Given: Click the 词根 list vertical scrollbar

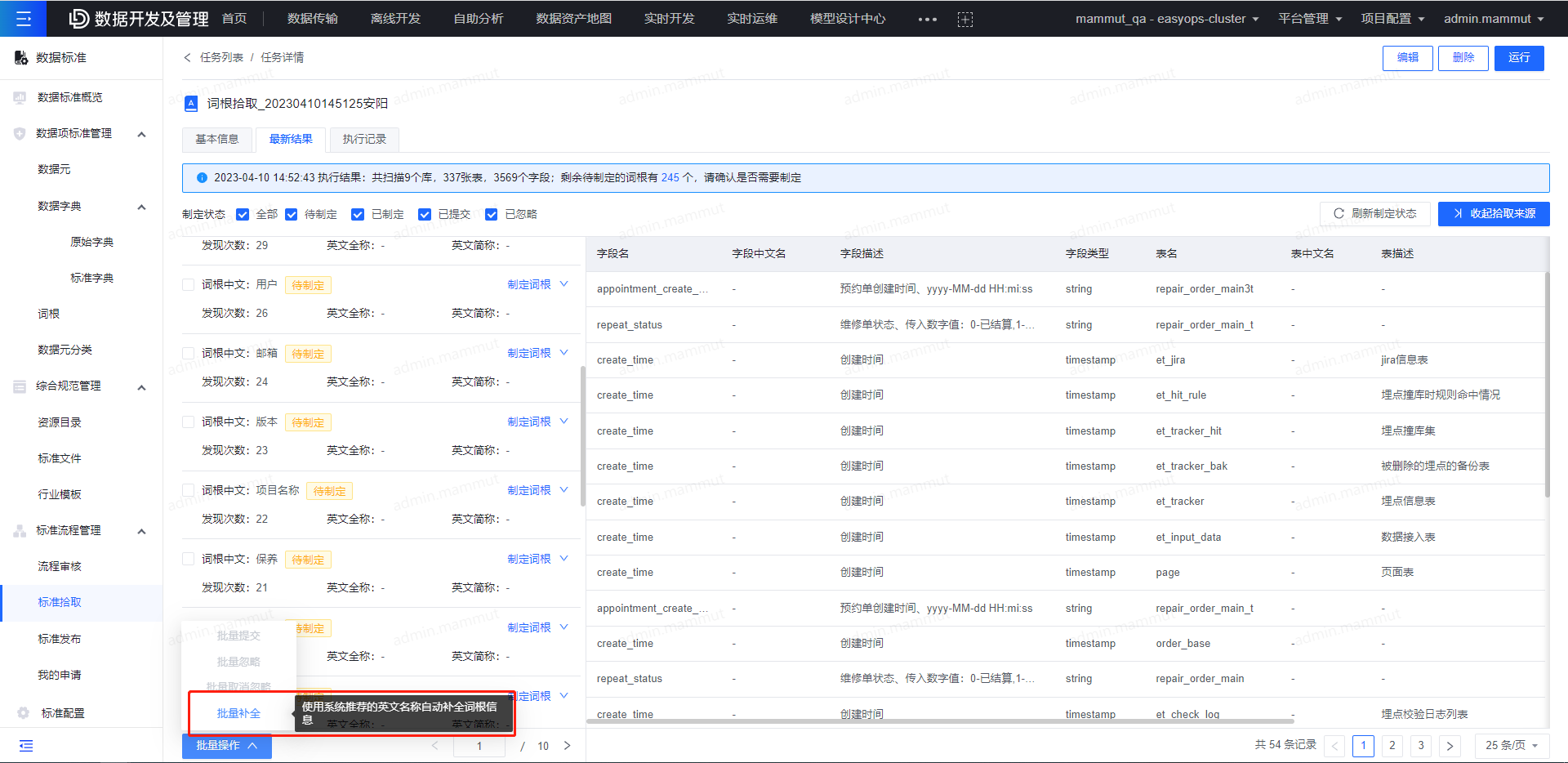Looking at the screenshot, I should (x=582, y=436).
